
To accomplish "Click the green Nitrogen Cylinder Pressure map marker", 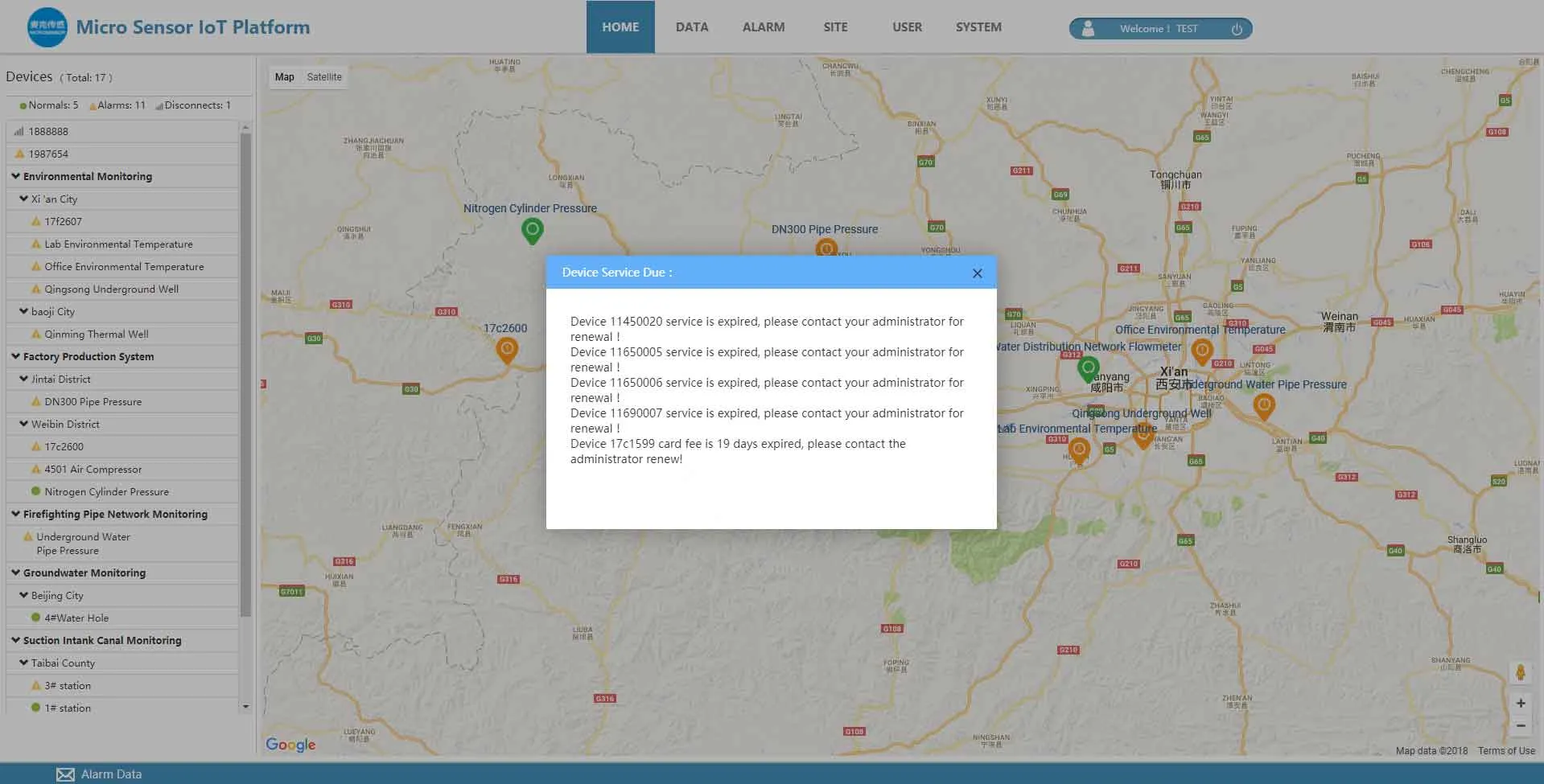I will click(532, 231).
